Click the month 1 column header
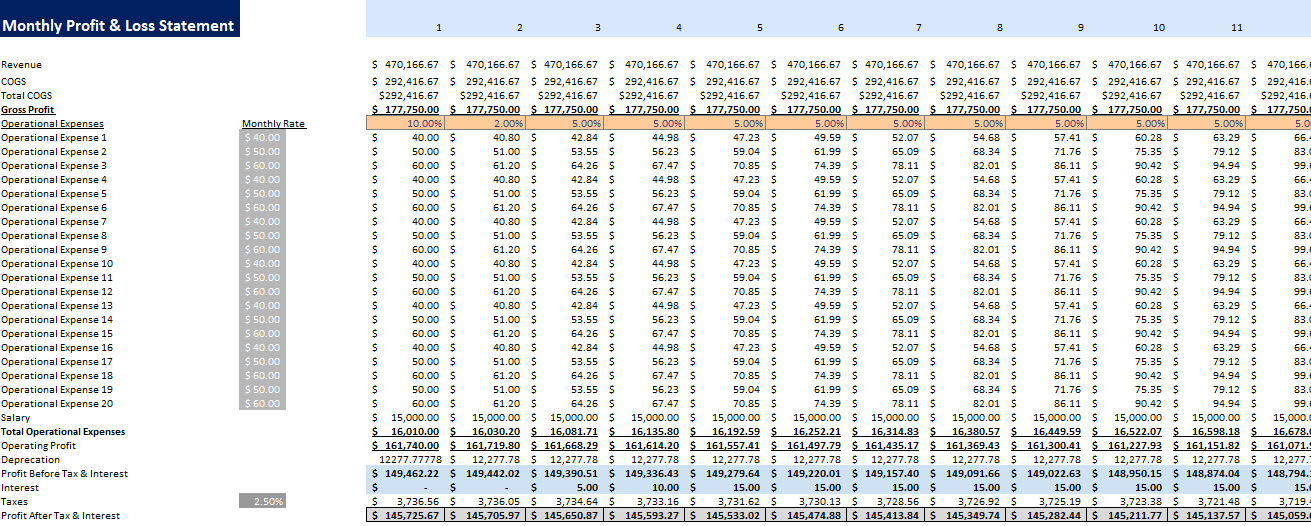 point(438,27)
